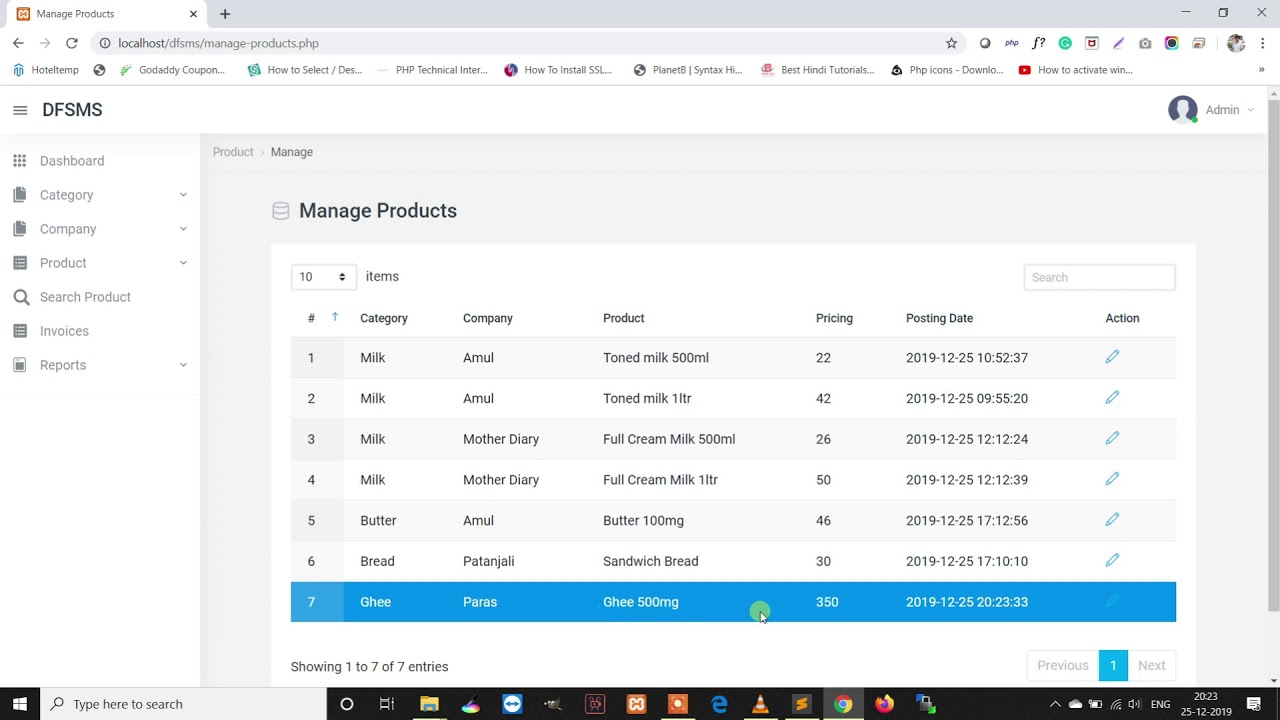Open Firefox from taskbar
The image size is (1280, 720).
tap(884, 704)
